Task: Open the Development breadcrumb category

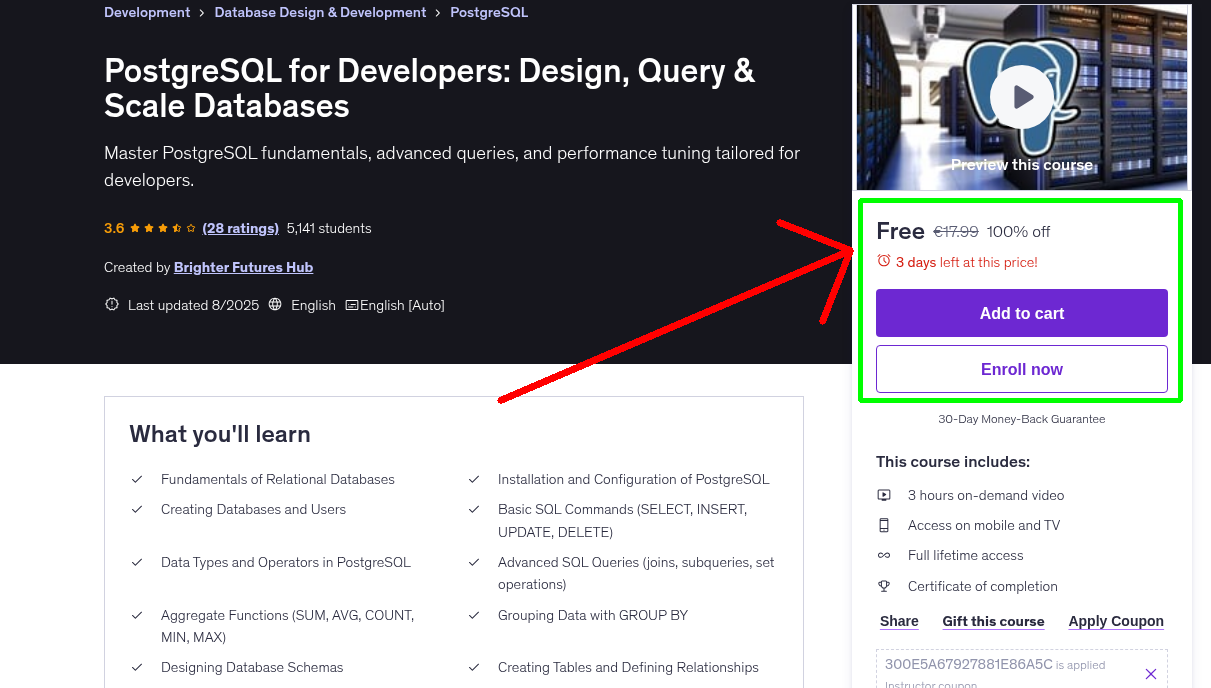Action: pyautogui.click(x=147, y=12)
